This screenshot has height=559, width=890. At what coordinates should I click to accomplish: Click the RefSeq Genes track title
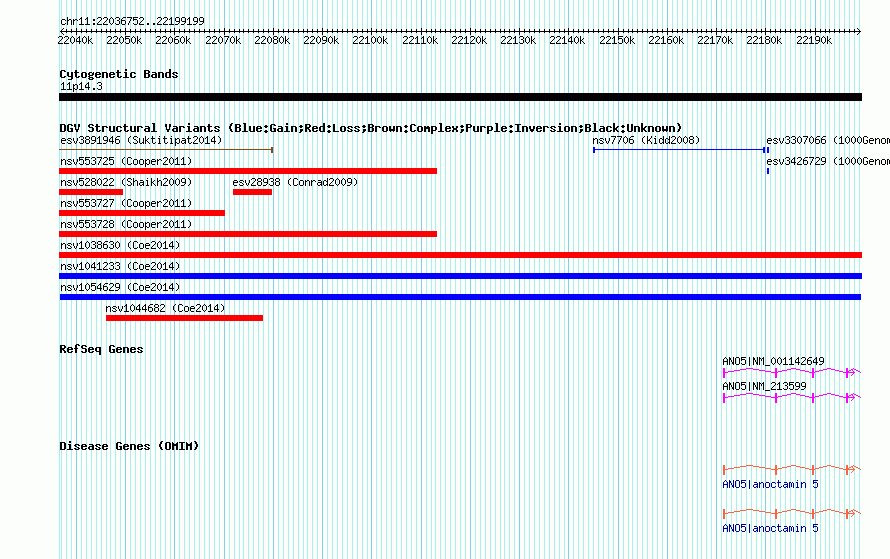tap(101, 349)
